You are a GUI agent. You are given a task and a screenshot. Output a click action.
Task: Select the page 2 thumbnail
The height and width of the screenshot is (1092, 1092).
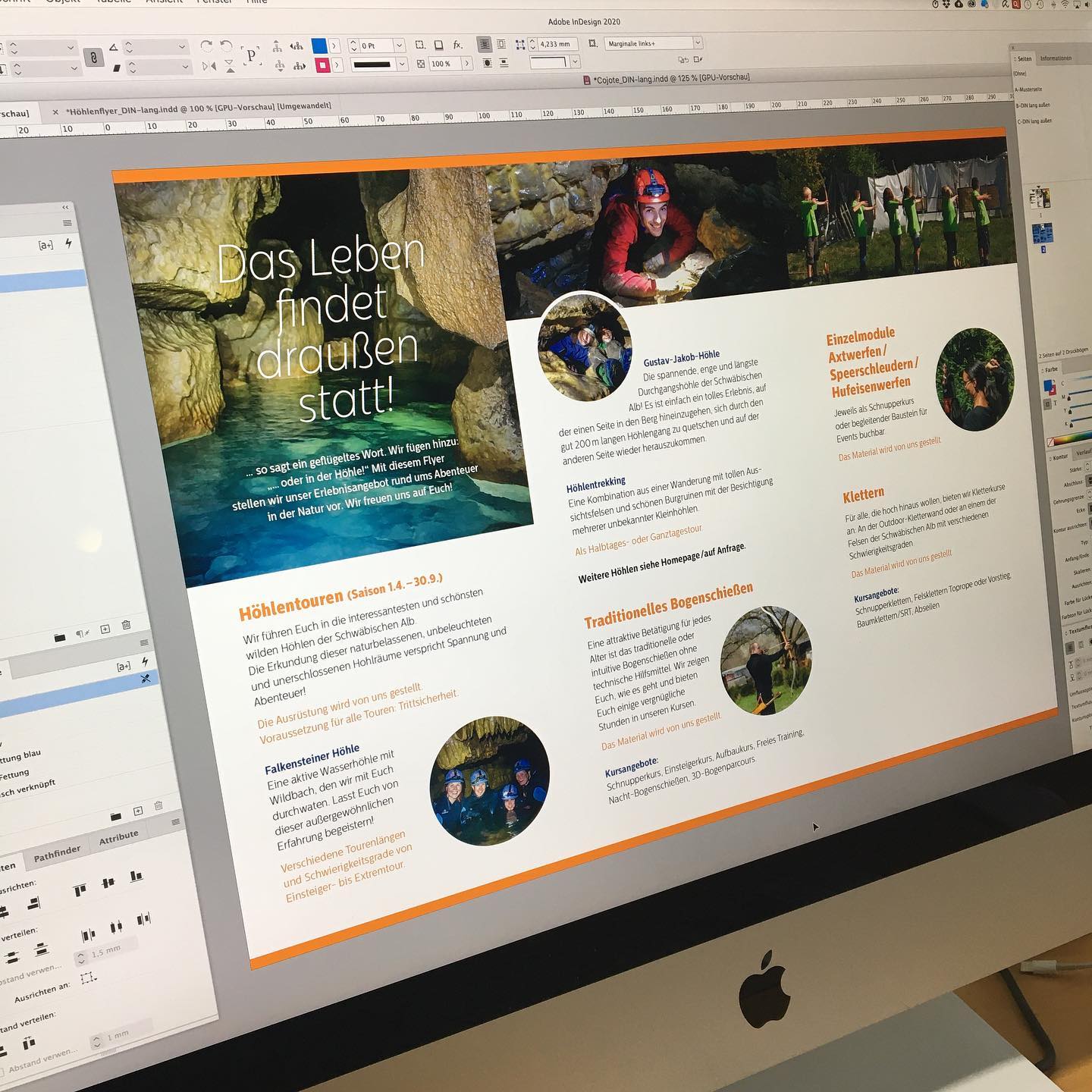click(x=1041, y=234)
